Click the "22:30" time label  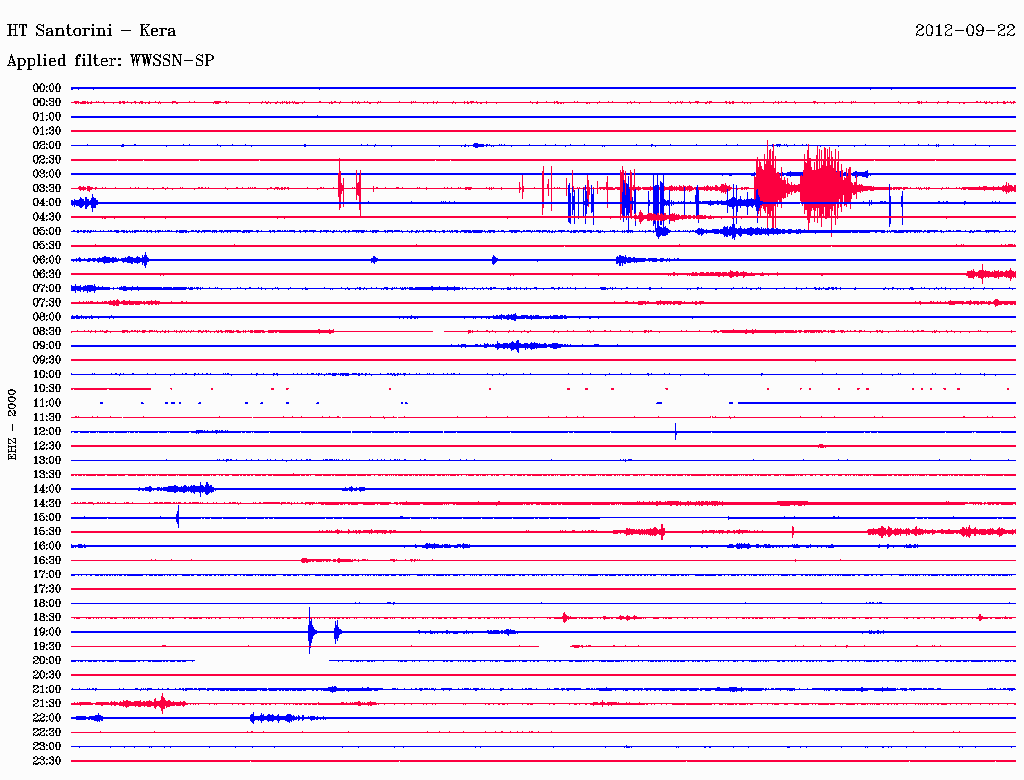[x=47, y=733]
